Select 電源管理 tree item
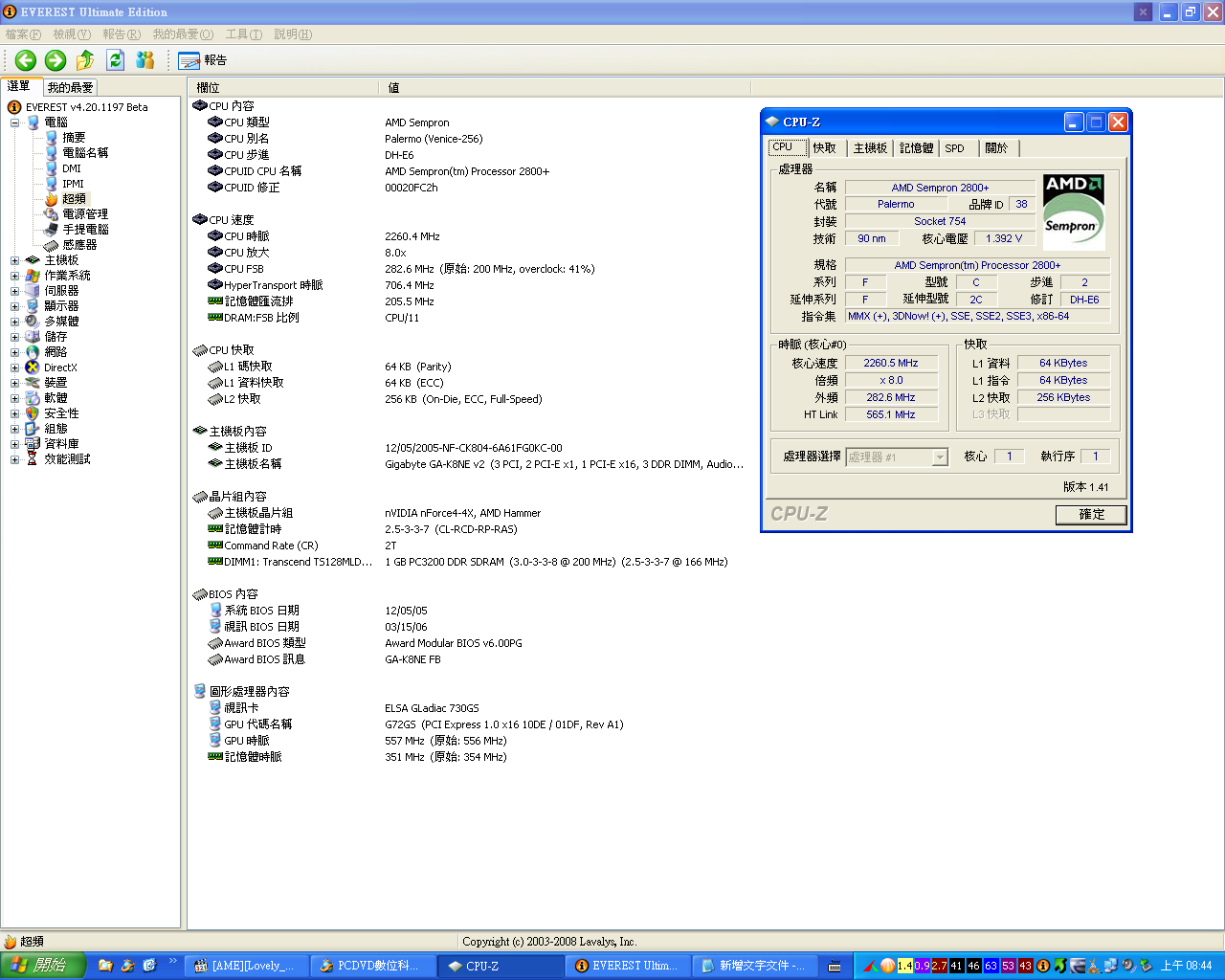The image size is (1225, 980). tap(85, 214)
